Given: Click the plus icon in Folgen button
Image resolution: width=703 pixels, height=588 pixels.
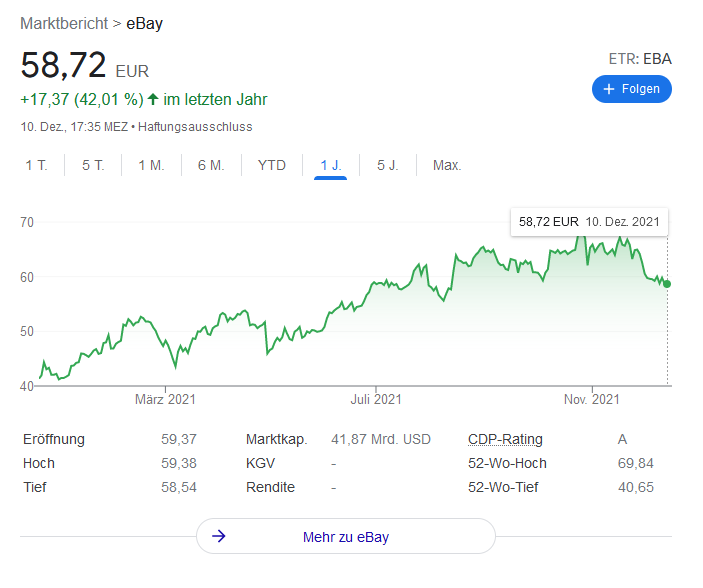Looking at the screenshot, I should (608, 89).
